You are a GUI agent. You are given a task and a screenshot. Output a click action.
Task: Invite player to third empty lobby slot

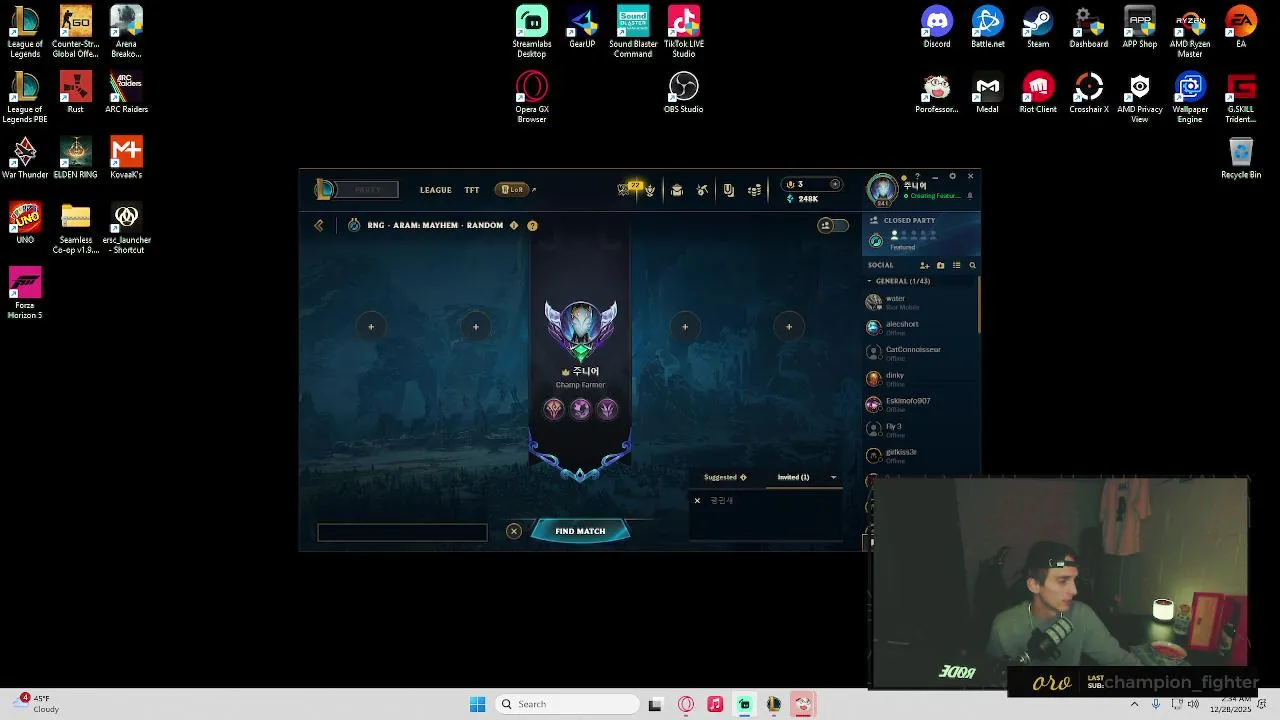tap(685, 327)
